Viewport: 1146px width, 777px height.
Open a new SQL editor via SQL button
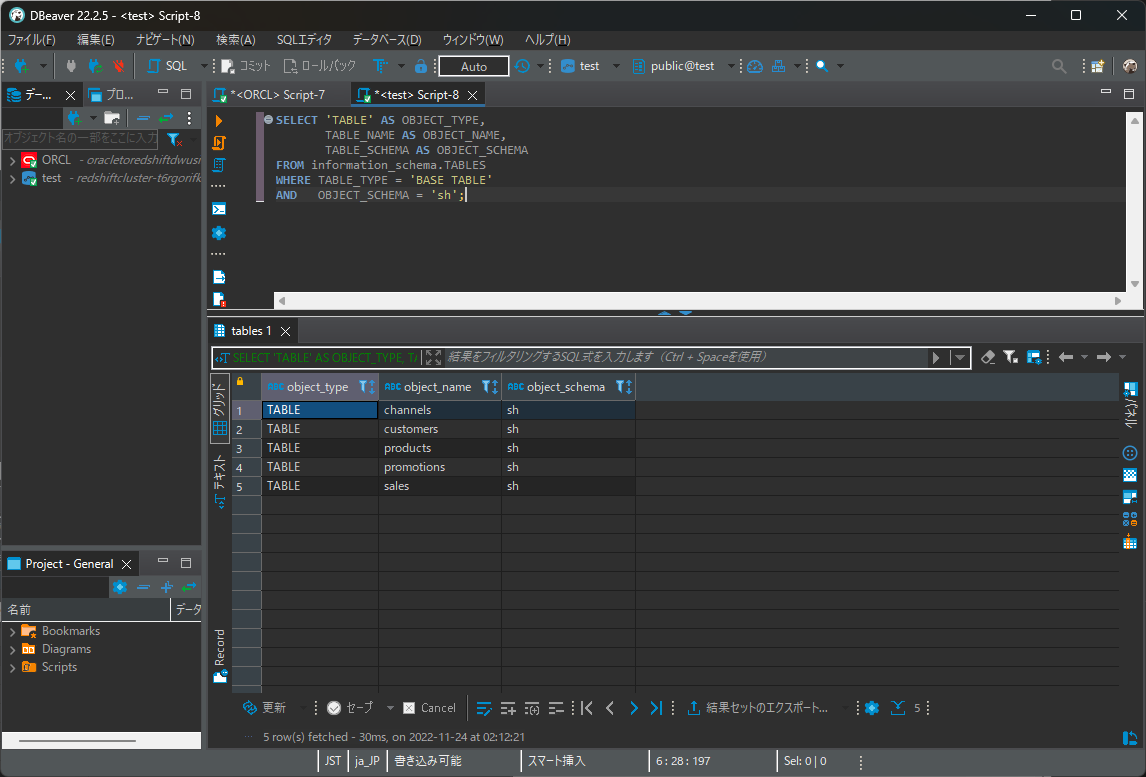167,66
